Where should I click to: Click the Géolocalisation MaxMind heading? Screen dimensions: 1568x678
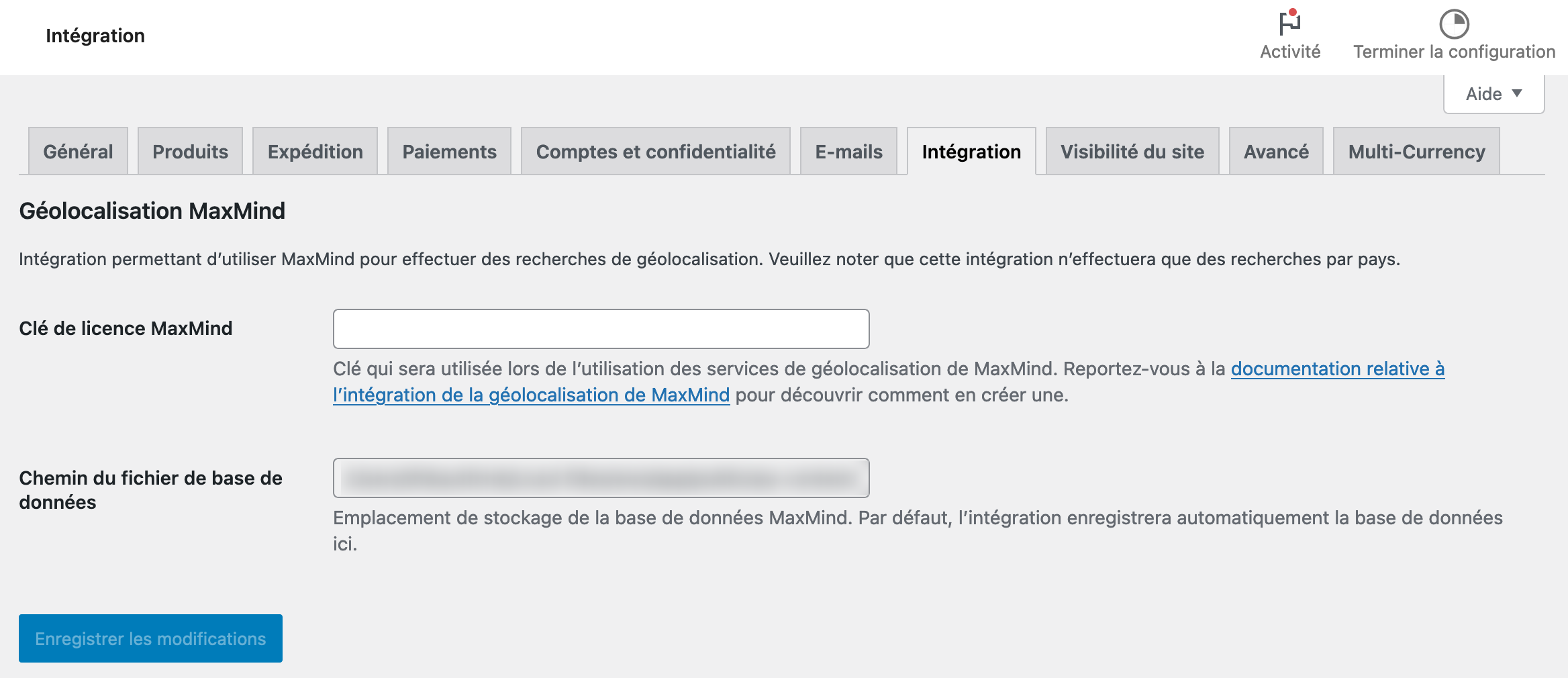(152, 211)
